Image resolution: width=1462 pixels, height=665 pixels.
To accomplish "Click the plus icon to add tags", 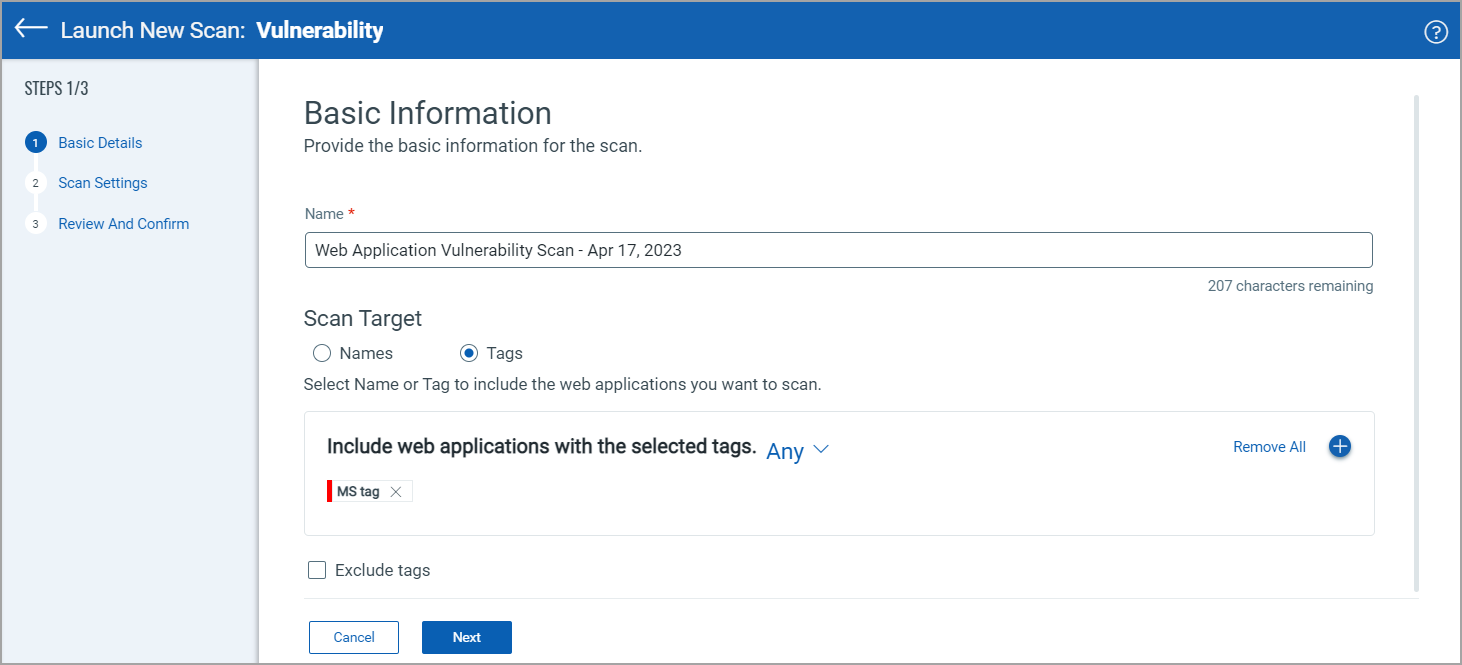I will click(x=1340, y=447).
